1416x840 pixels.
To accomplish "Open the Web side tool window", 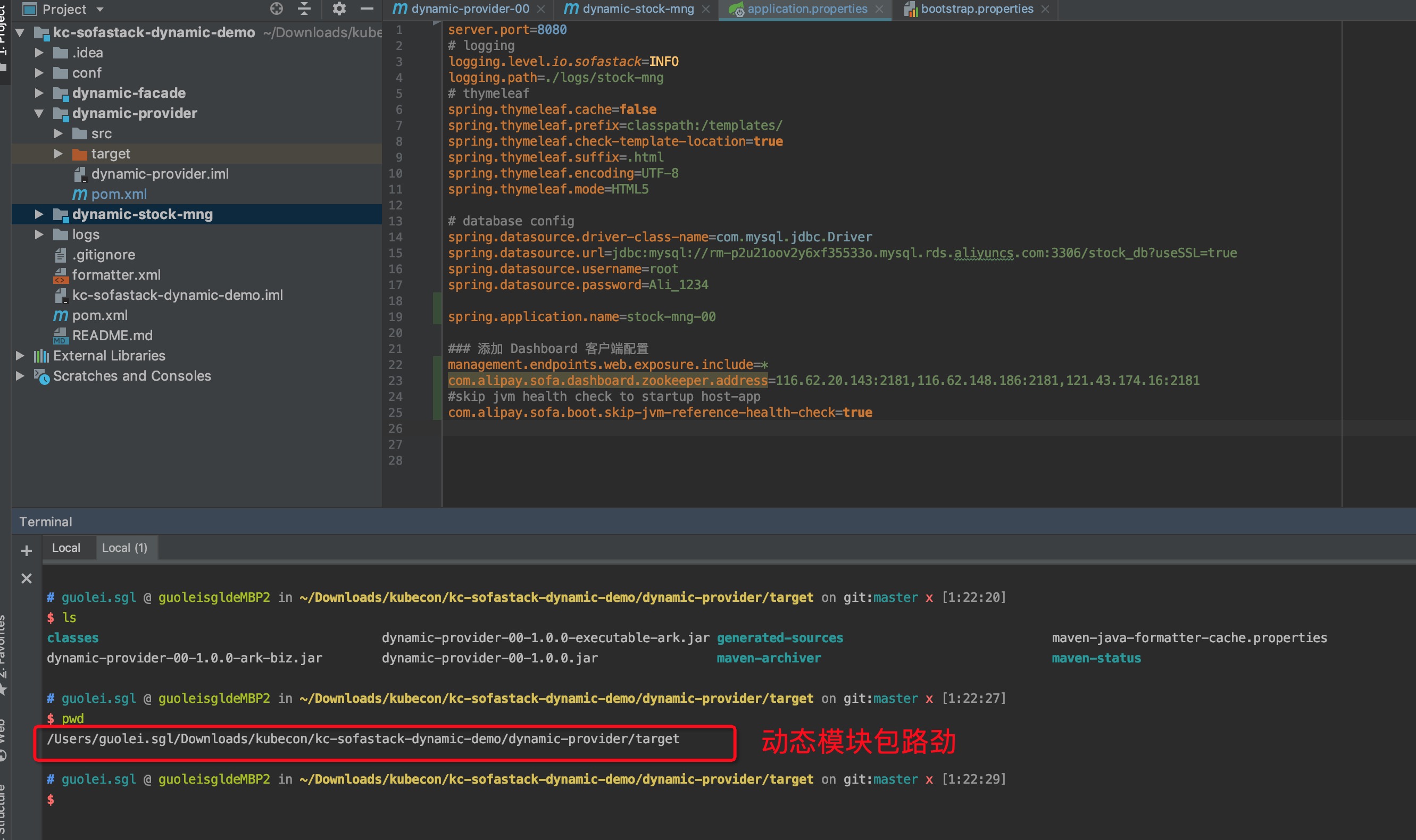I will point(3,741).
